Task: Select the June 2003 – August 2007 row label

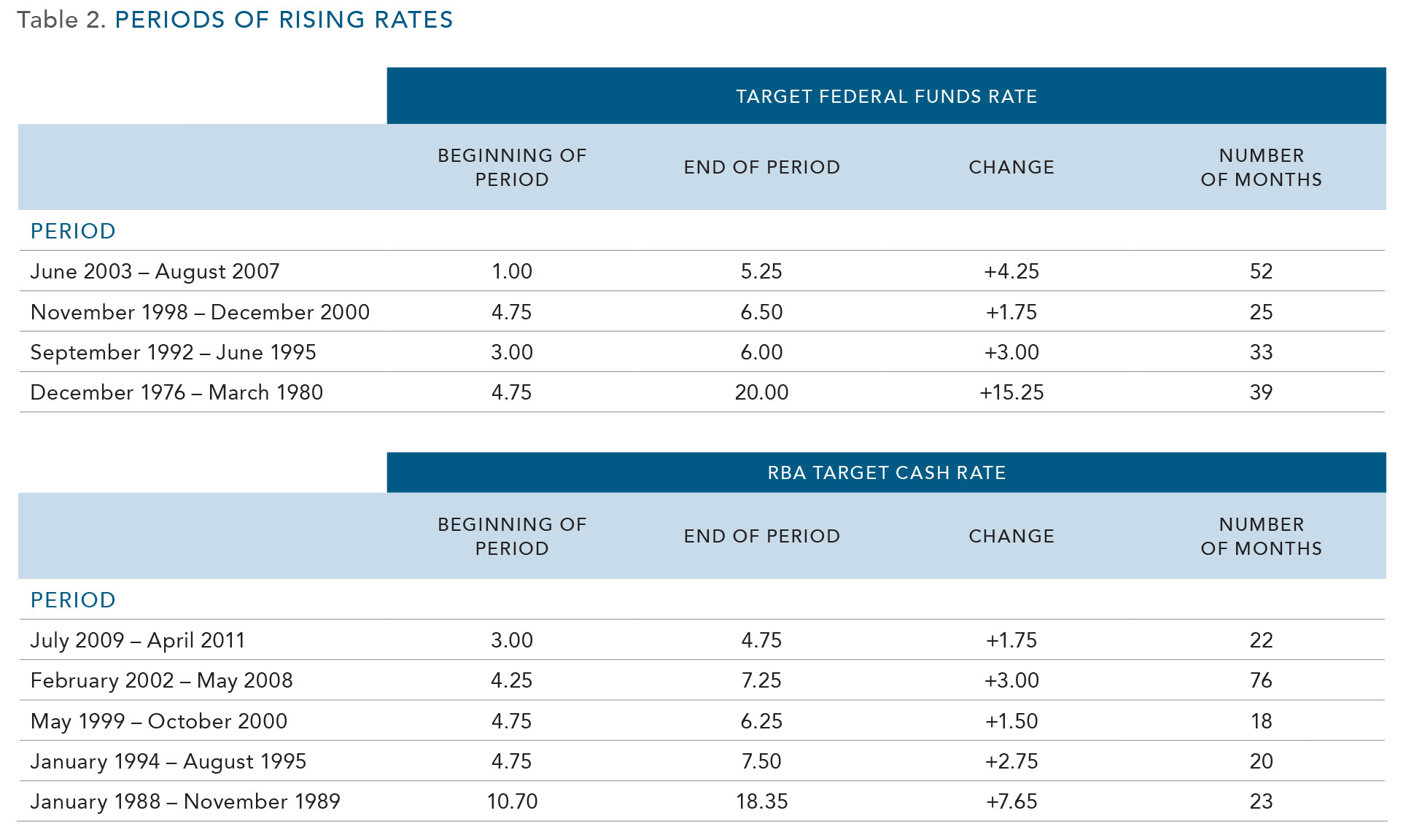Action: point(155,271)
